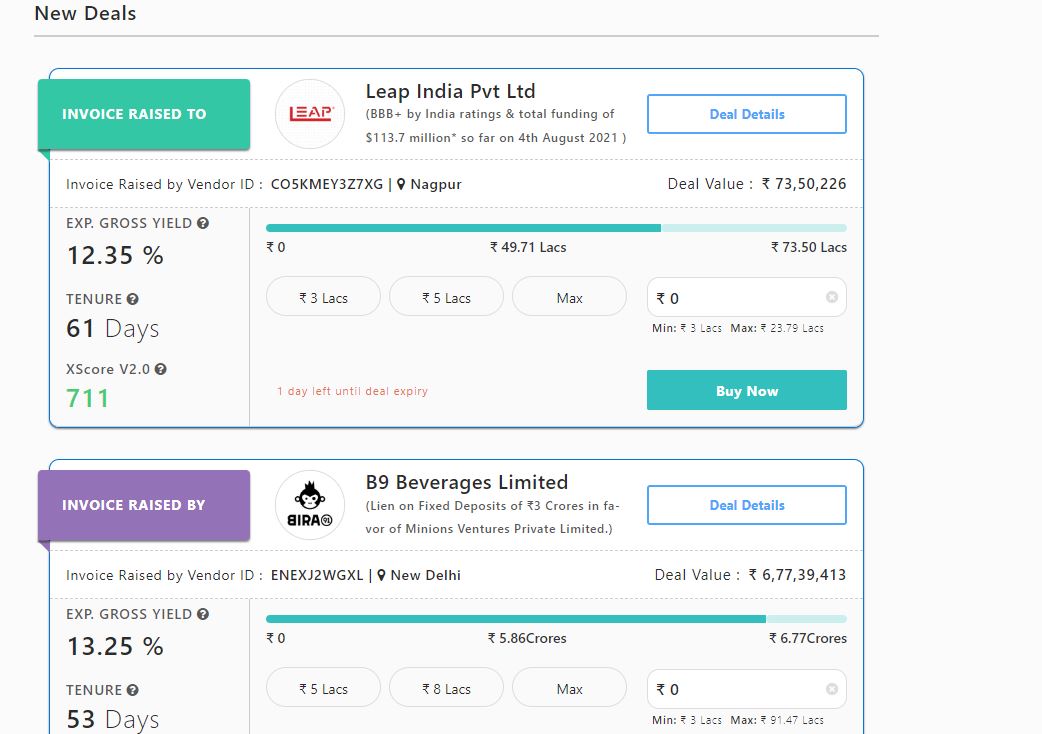The width and height of the screenshot is (1042, 734).
Task: Click the XScore value 711
Action: click(x=87, y=399)
